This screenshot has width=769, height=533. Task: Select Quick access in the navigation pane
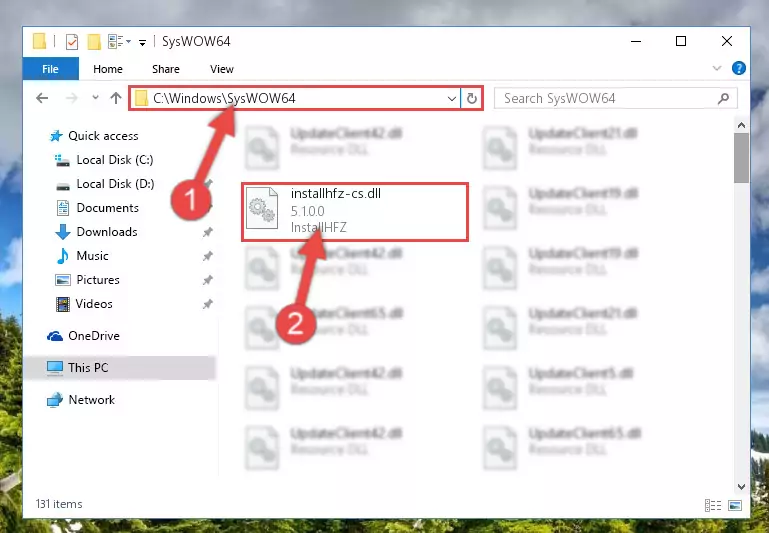(103, 136)
